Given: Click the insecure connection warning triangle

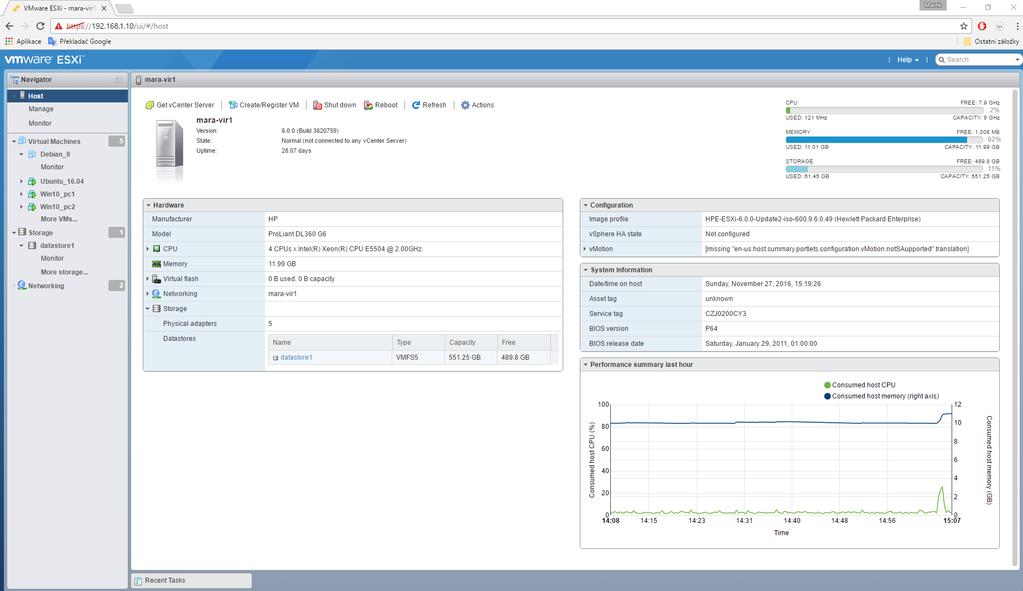Looking at the screenshot, I should point(58,26).
